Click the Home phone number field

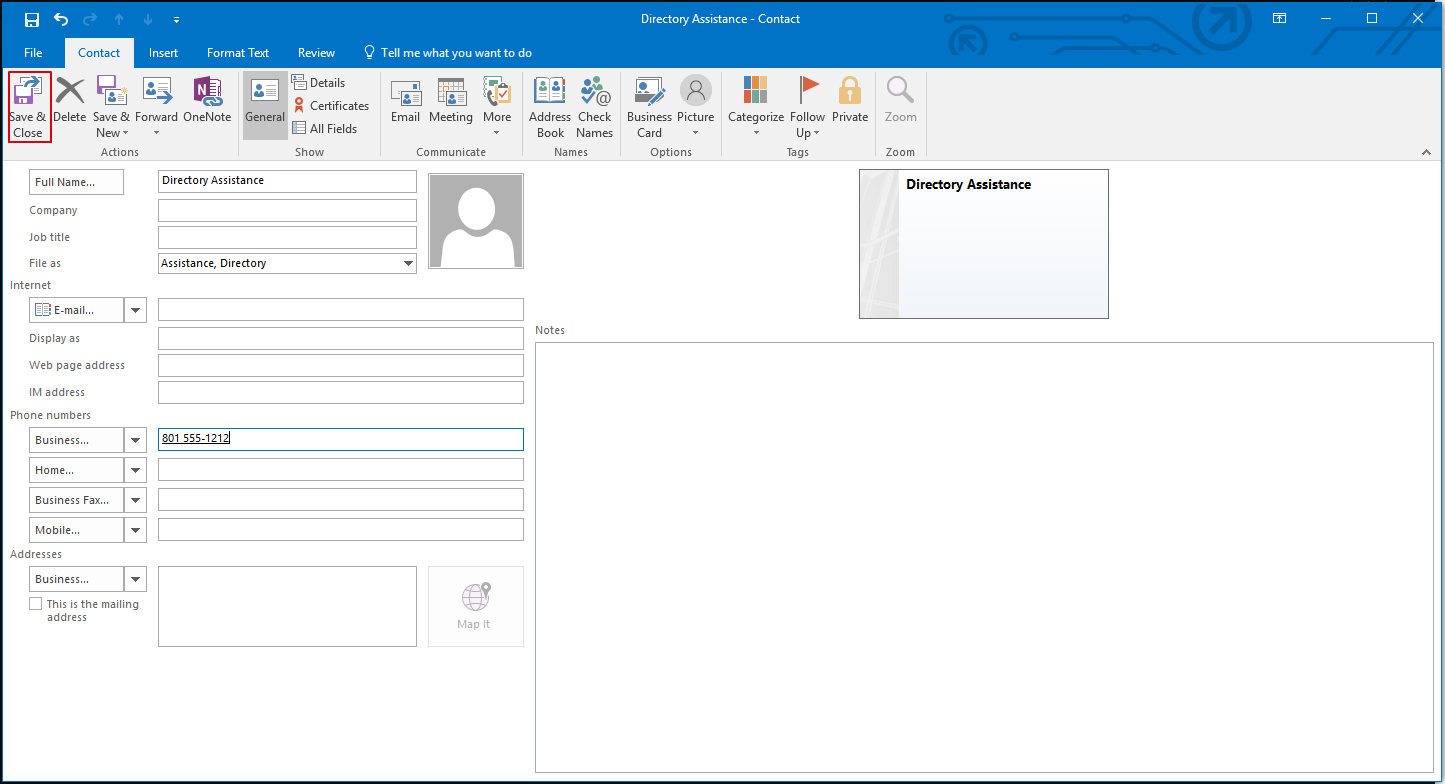(x=340, y=470)
